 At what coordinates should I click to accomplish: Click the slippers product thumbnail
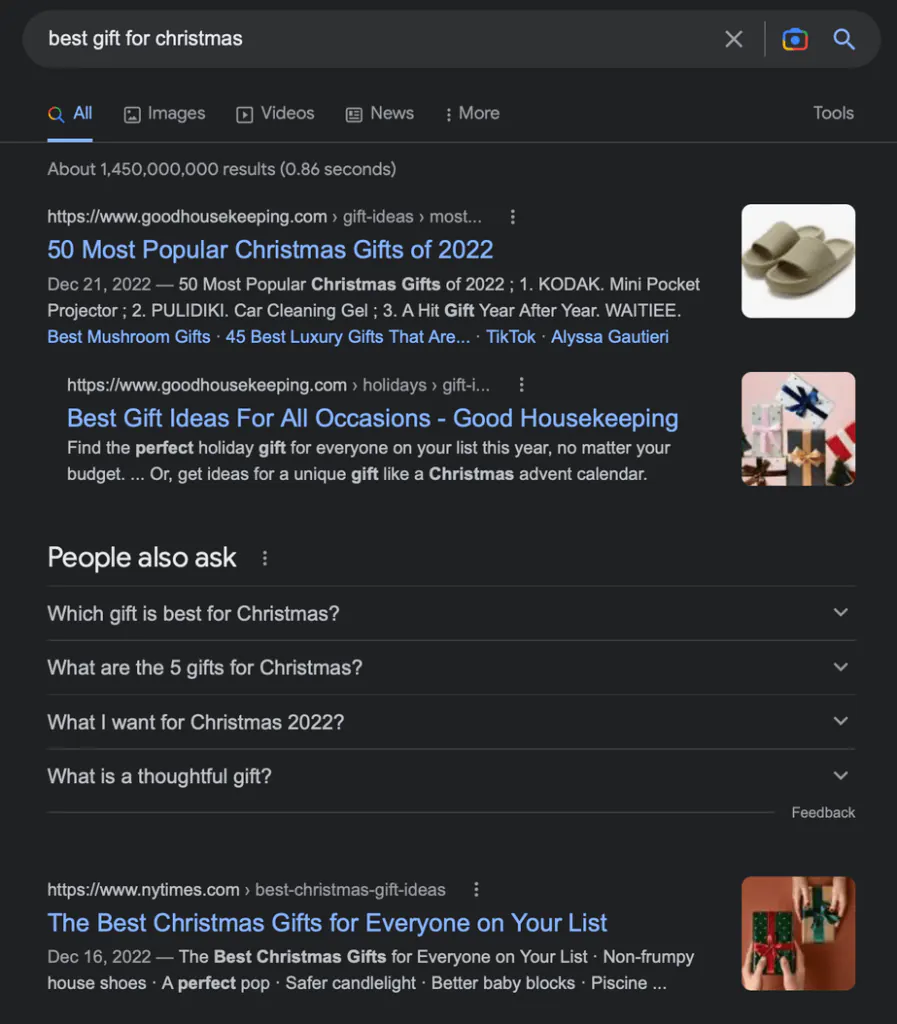pos(798,261)
